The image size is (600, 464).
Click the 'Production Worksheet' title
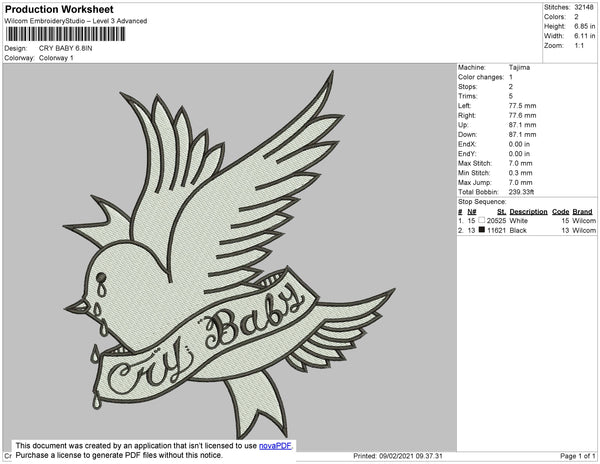59,9
